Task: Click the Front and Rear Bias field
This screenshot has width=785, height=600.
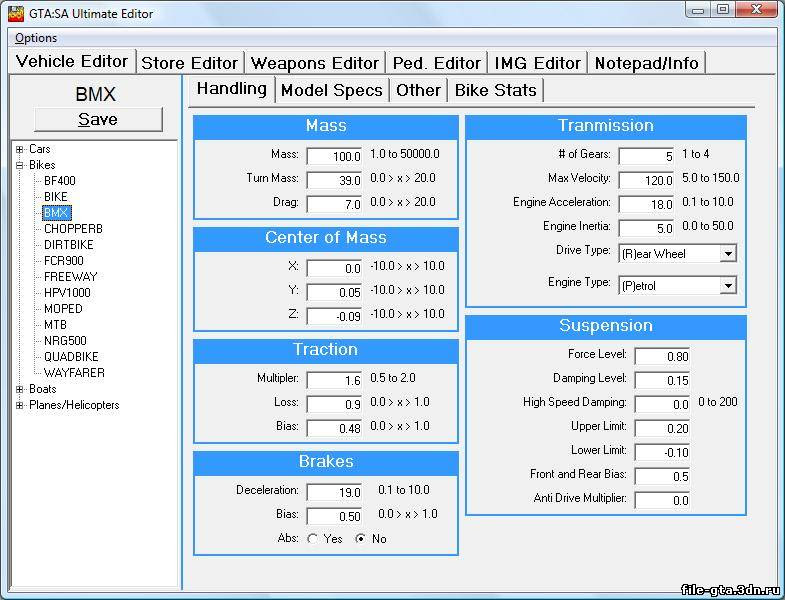Action: [662, 477]
